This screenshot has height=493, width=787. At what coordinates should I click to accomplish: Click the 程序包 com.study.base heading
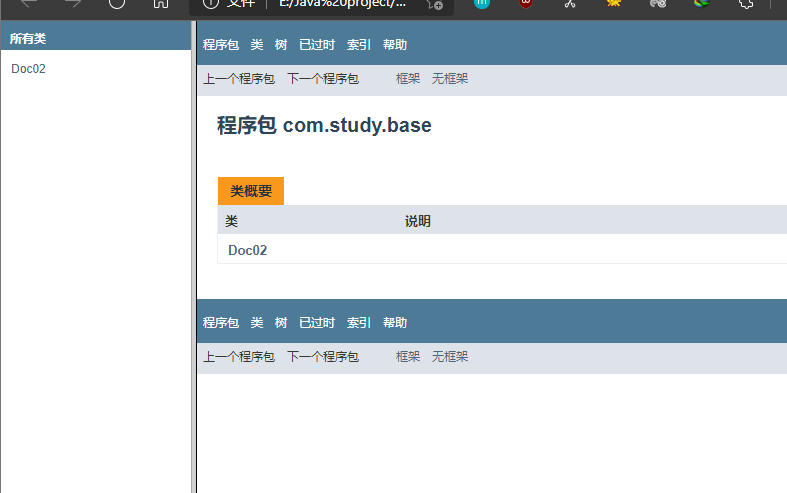pyautogui.click(x=324, y=125)
